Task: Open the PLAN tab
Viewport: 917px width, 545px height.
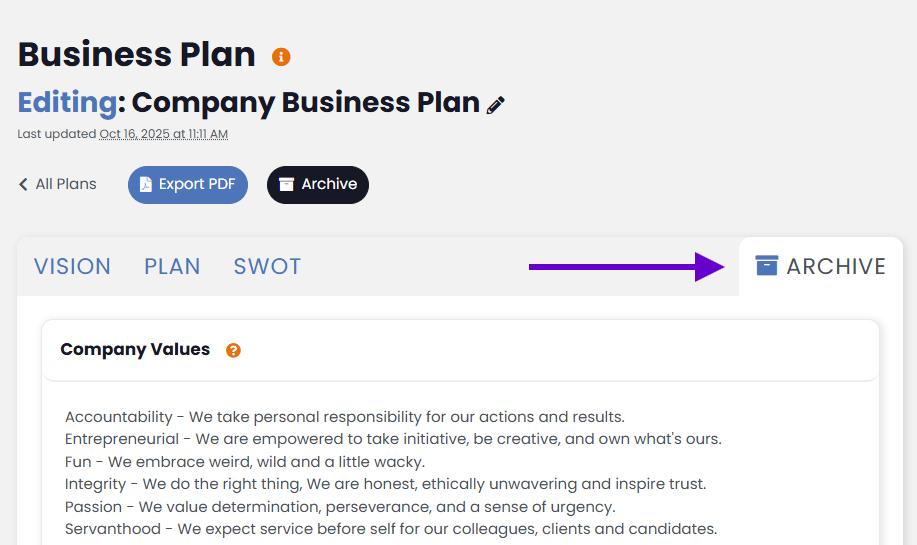Action: click(x=172, y=266)
